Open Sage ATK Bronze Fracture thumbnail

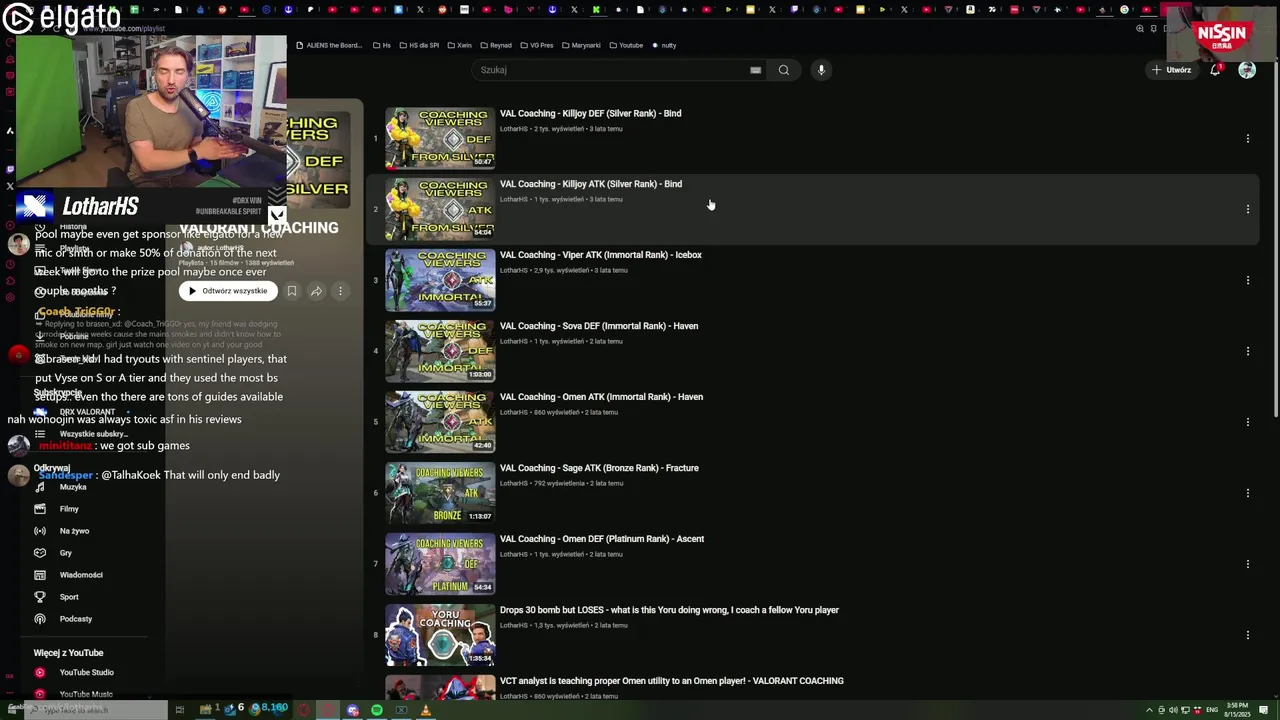point(440,493)
